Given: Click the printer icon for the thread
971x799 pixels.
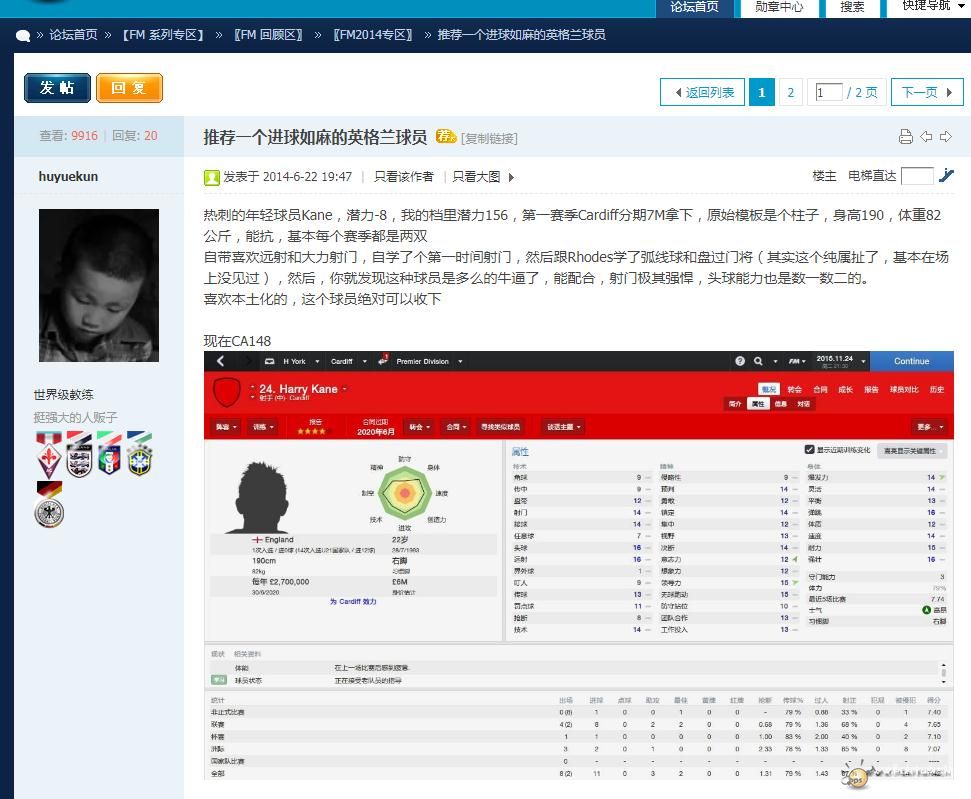Looking at the screenshot, I should [906, 137].
